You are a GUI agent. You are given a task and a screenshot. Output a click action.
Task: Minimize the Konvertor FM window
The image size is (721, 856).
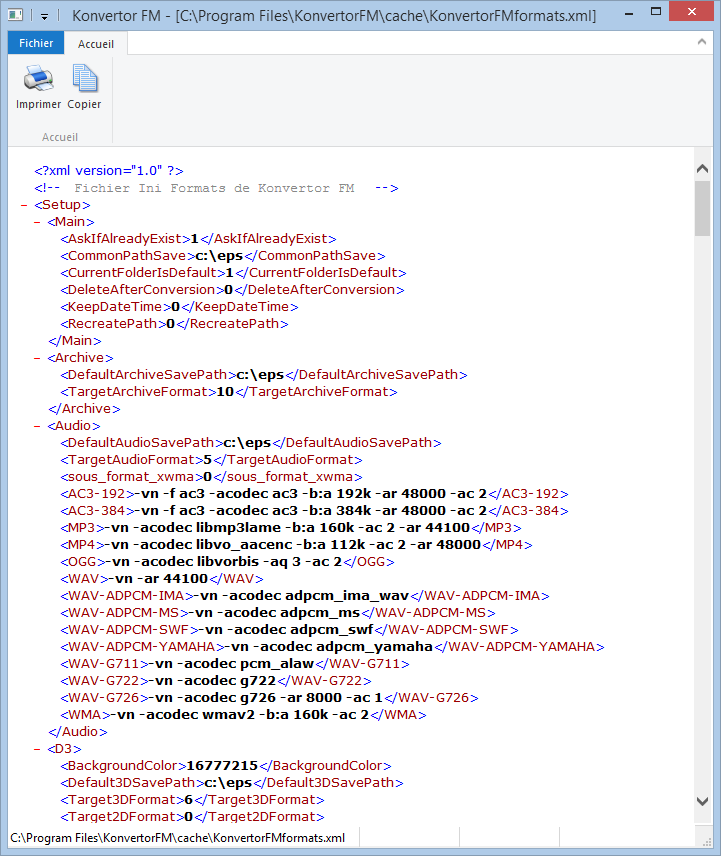629,13
